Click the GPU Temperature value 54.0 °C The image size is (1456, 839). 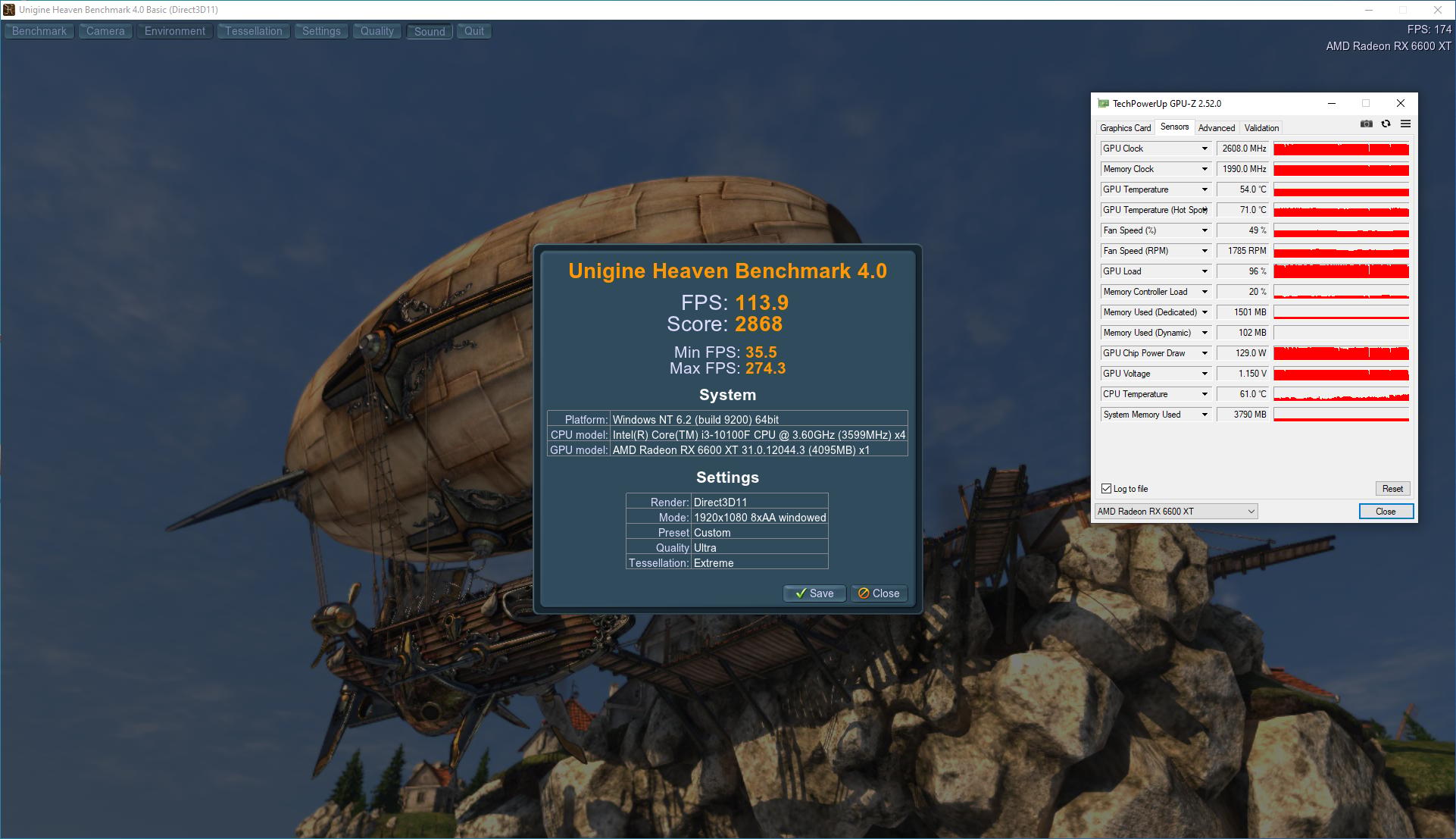pos(1242,189)
